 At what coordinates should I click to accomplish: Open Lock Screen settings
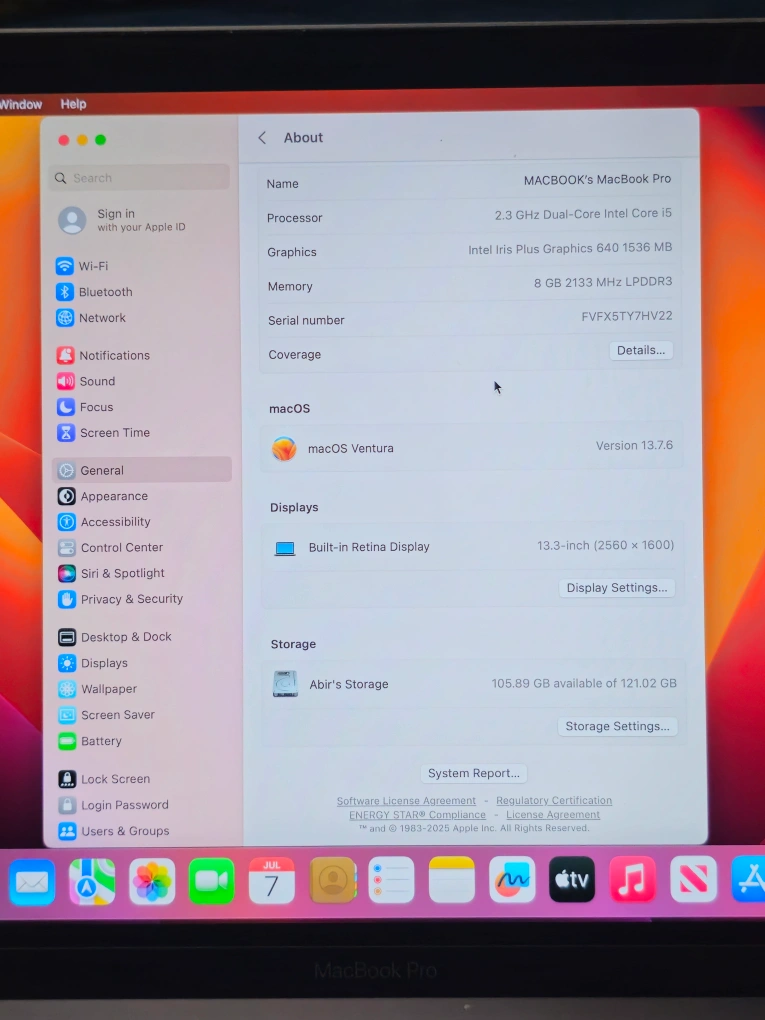click(104, 779)
